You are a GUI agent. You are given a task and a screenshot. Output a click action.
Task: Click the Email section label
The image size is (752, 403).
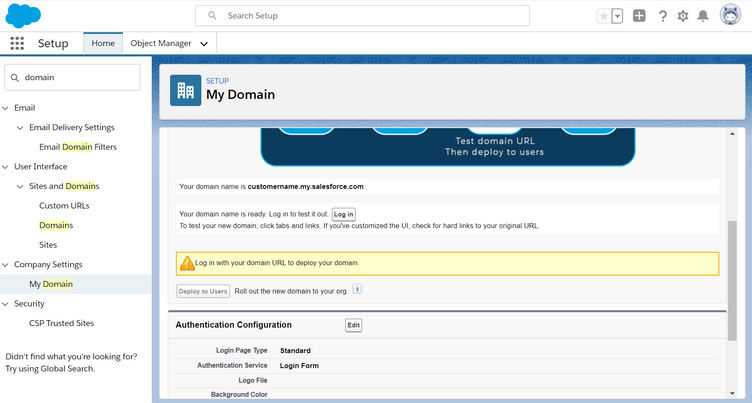[24, 108]
